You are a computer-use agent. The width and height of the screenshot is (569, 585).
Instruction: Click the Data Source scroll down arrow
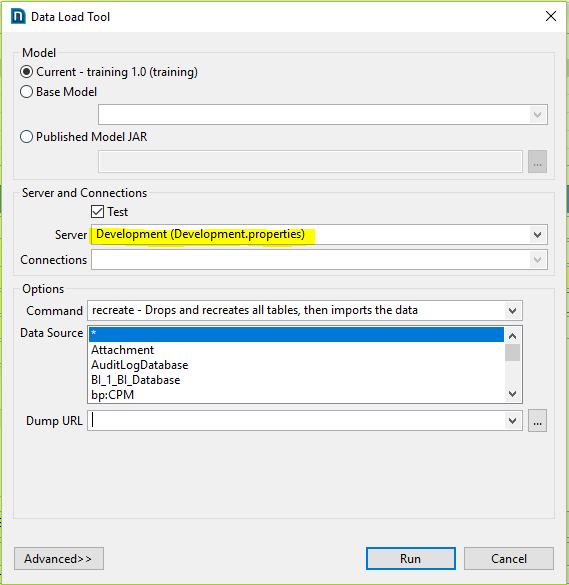(512, 394)
